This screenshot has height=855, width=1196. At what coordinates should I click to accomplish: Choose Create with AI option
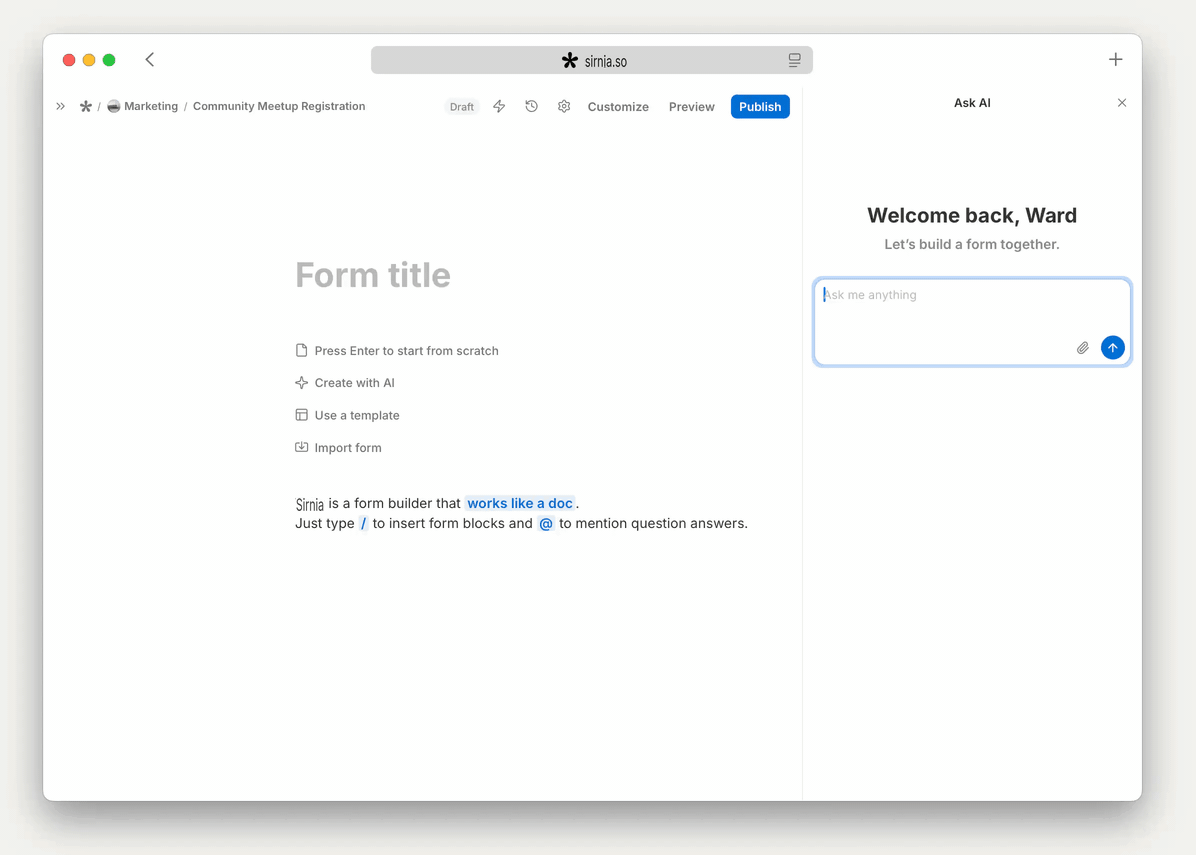(355, 383)
